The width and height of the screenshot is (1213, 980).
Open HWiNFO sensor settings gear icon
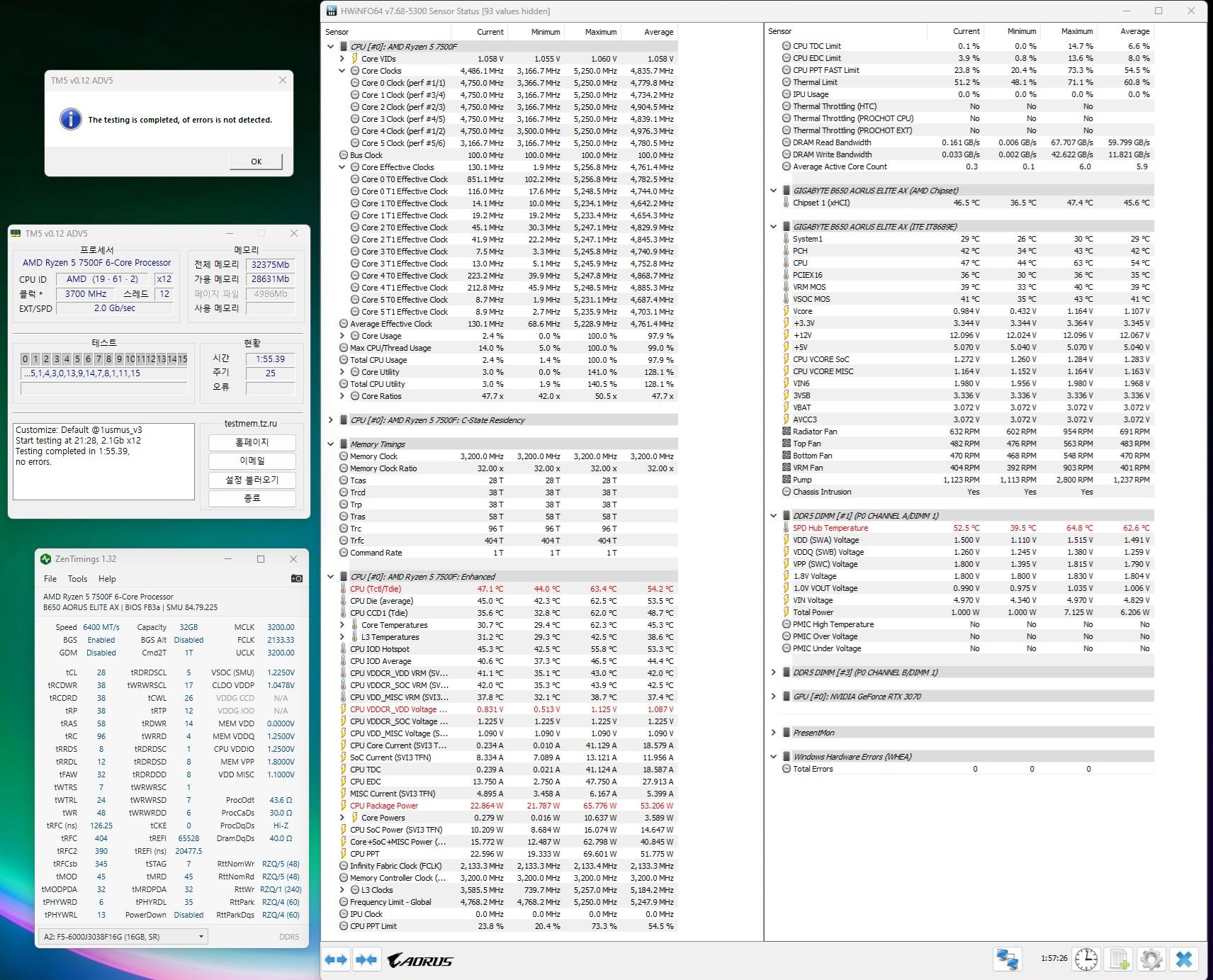coord(1151,959)
